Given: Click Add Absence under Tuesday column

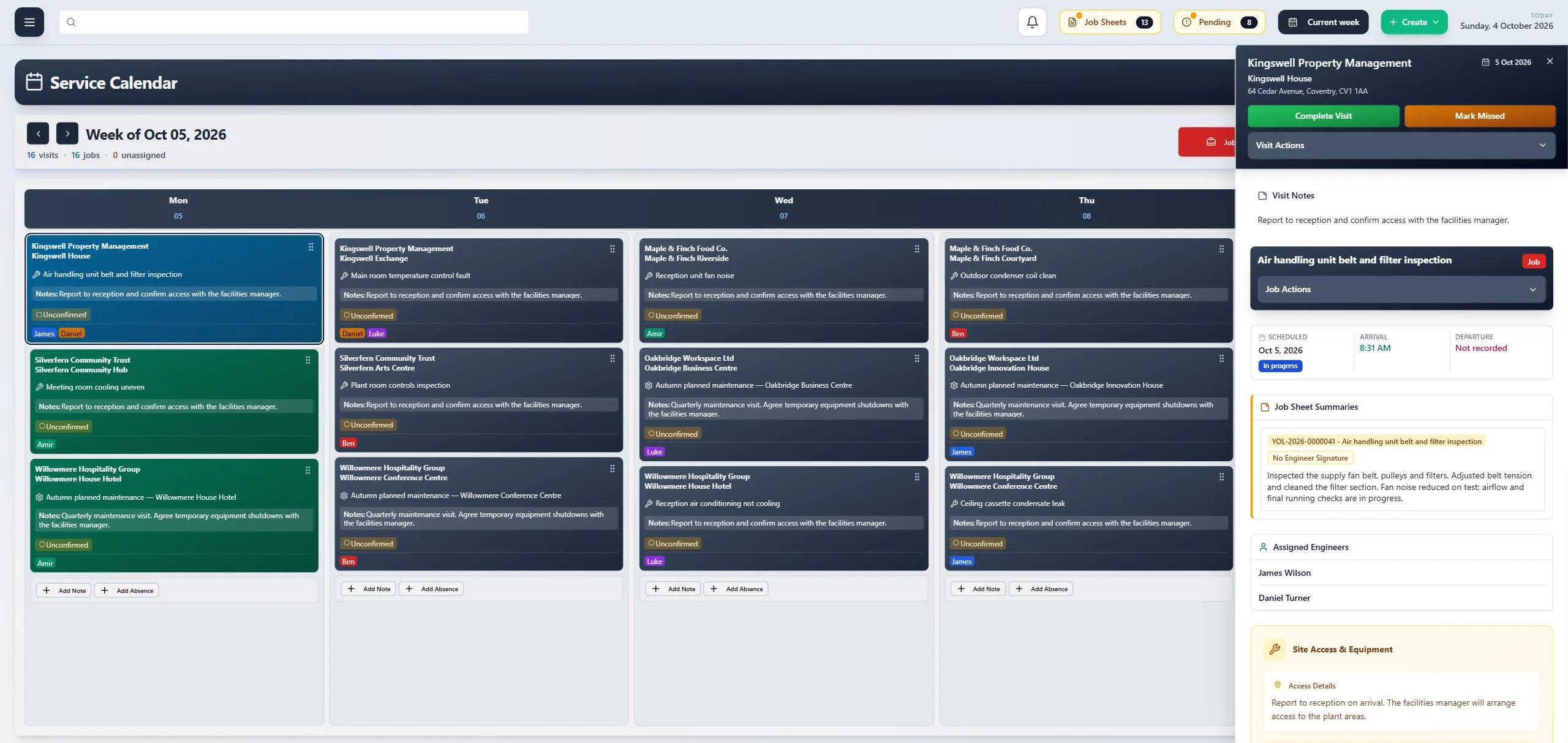Looking at the screenshot, I should coord(431,589).
